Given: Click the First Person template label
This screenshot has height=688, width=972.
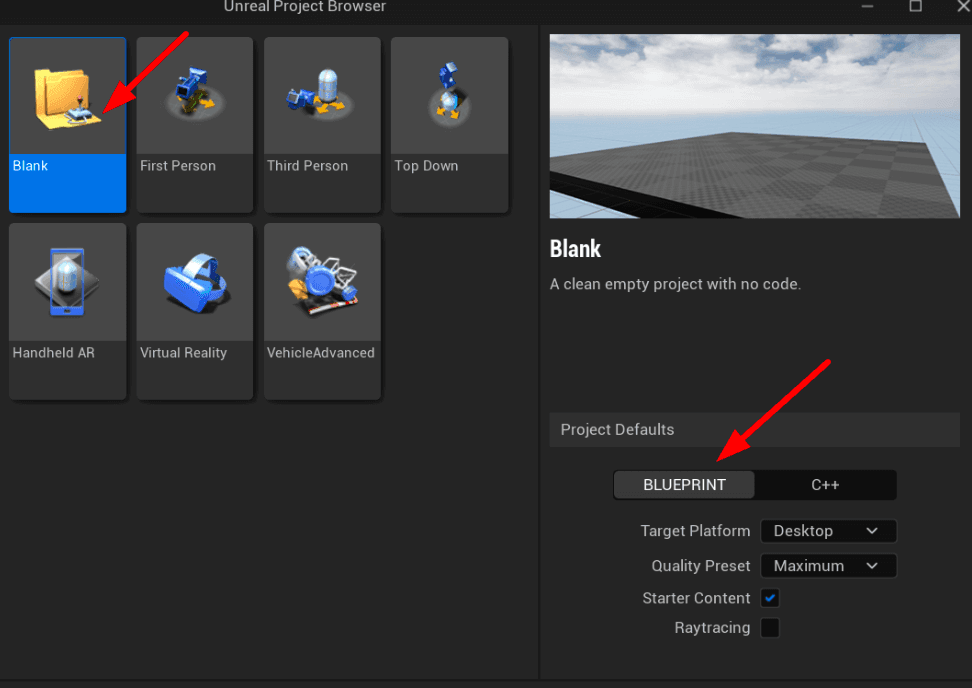Looking at the screenshot, I should pyautogui.click(x=178, y=166).
